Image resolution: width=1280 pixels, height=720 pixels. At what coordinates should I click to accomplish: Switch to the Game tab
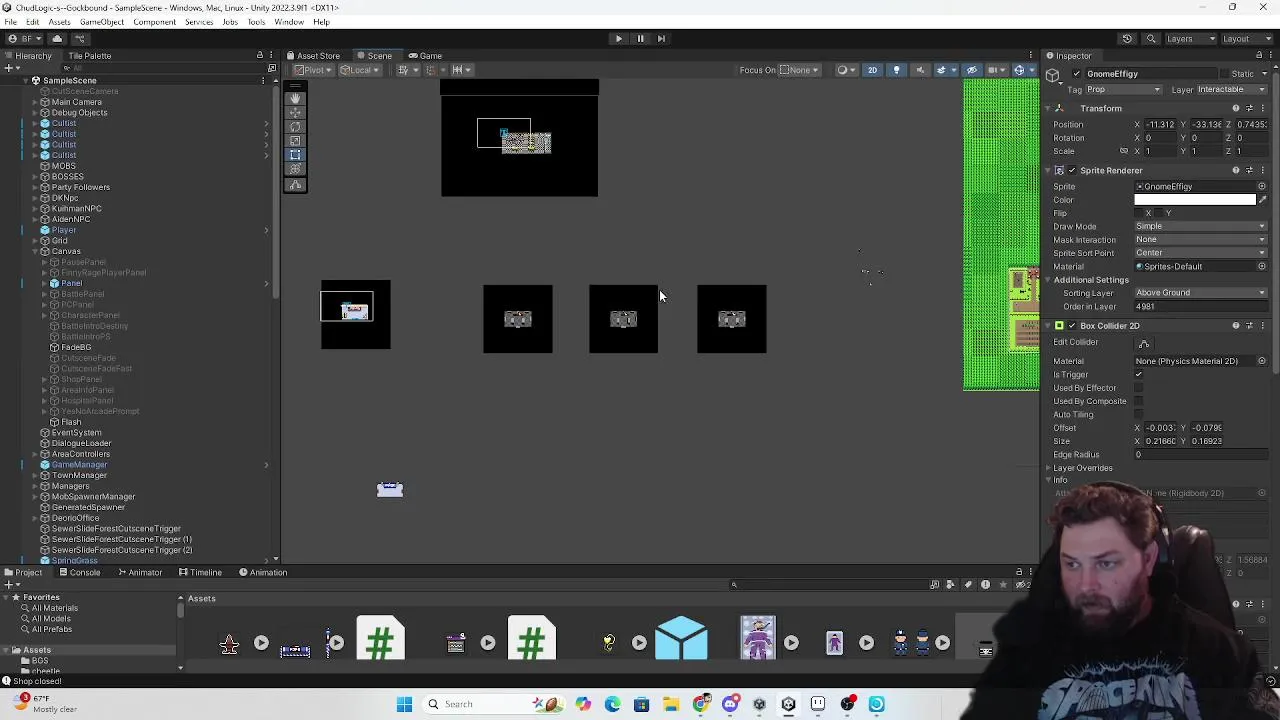[x=425, y=56]
